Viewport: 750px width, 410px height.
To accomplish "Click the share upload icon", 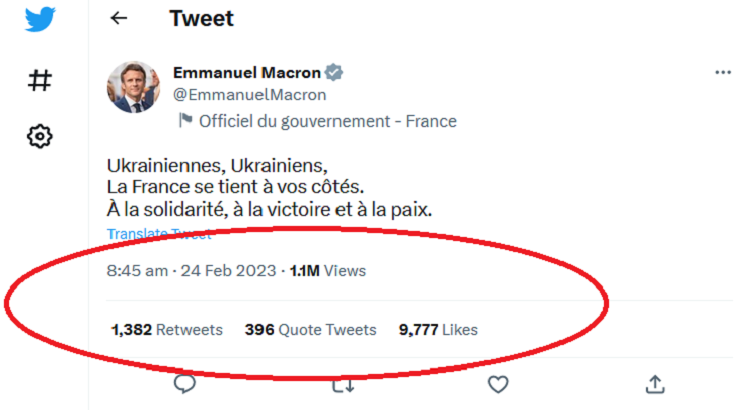I will (x=655, y=384).
